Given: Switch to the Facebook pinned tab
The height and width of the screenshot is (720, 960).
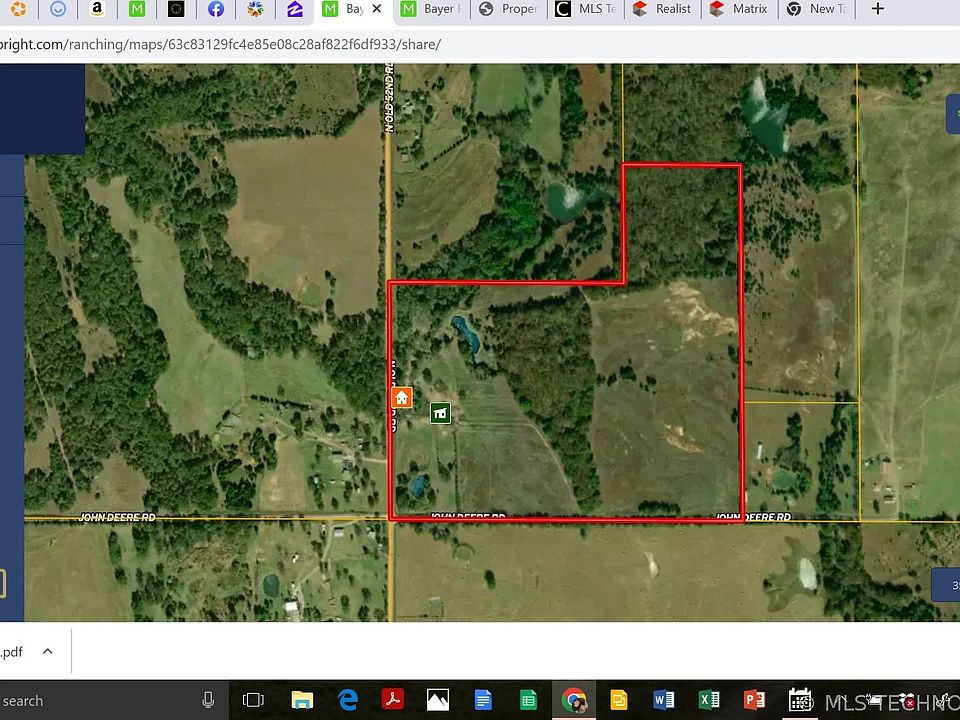Looking at the screenshot, I should 215,9.
